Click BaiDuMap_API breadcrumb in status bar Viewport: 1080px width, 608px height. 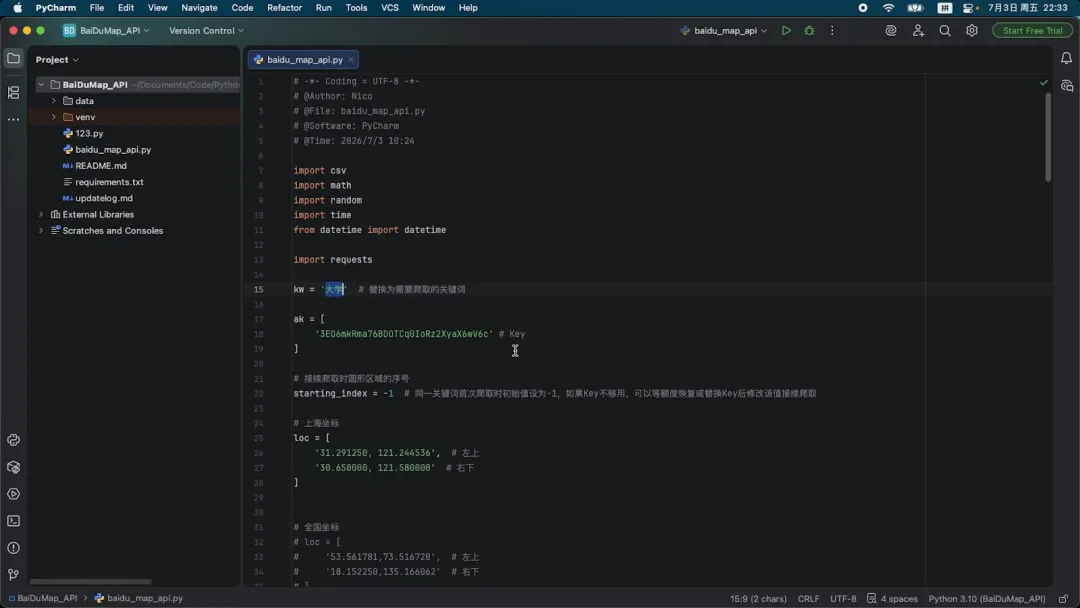[43, 598]
